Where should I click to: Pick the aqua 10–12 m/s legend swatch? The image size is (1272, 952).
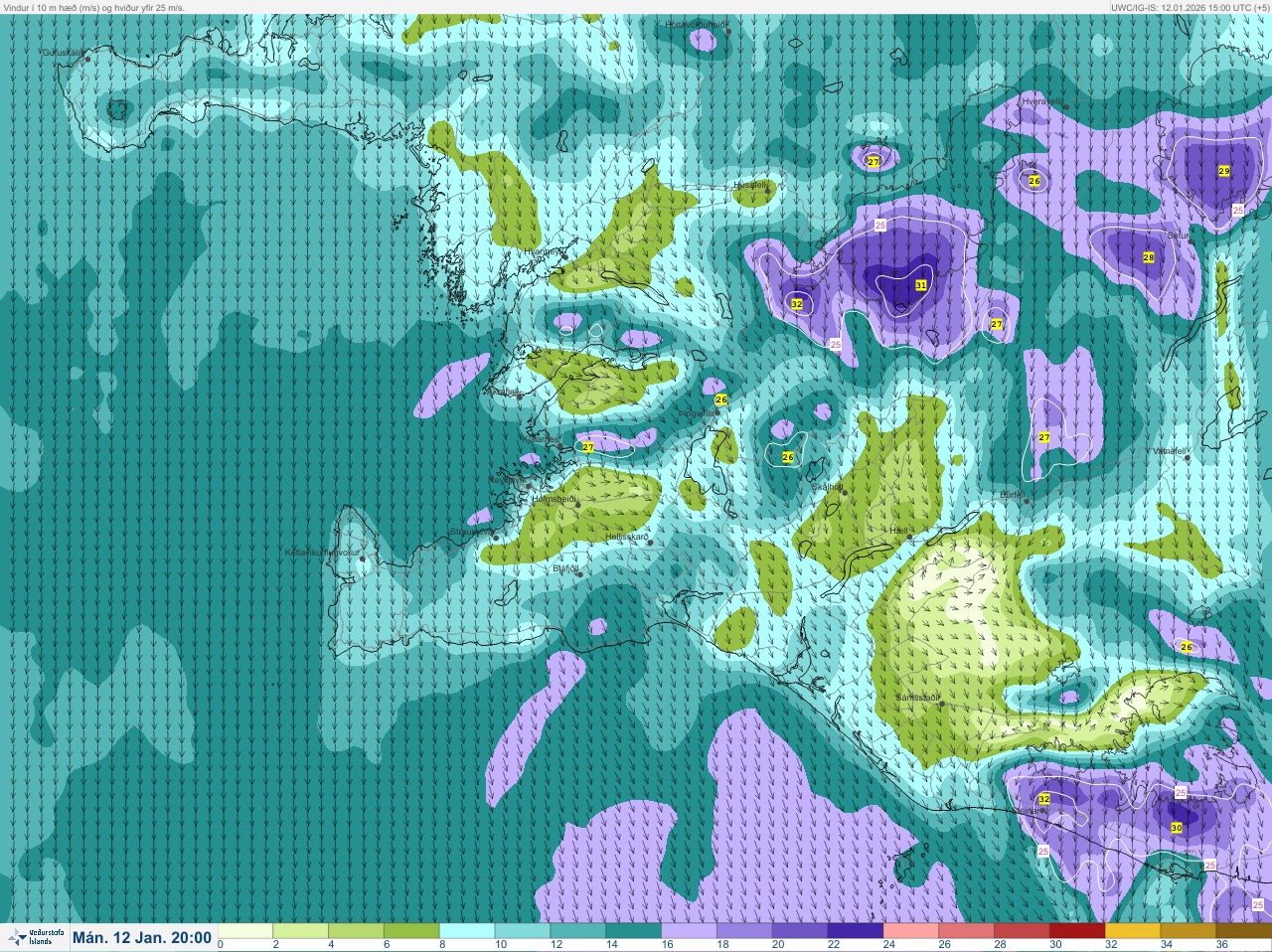coord(524,931)
